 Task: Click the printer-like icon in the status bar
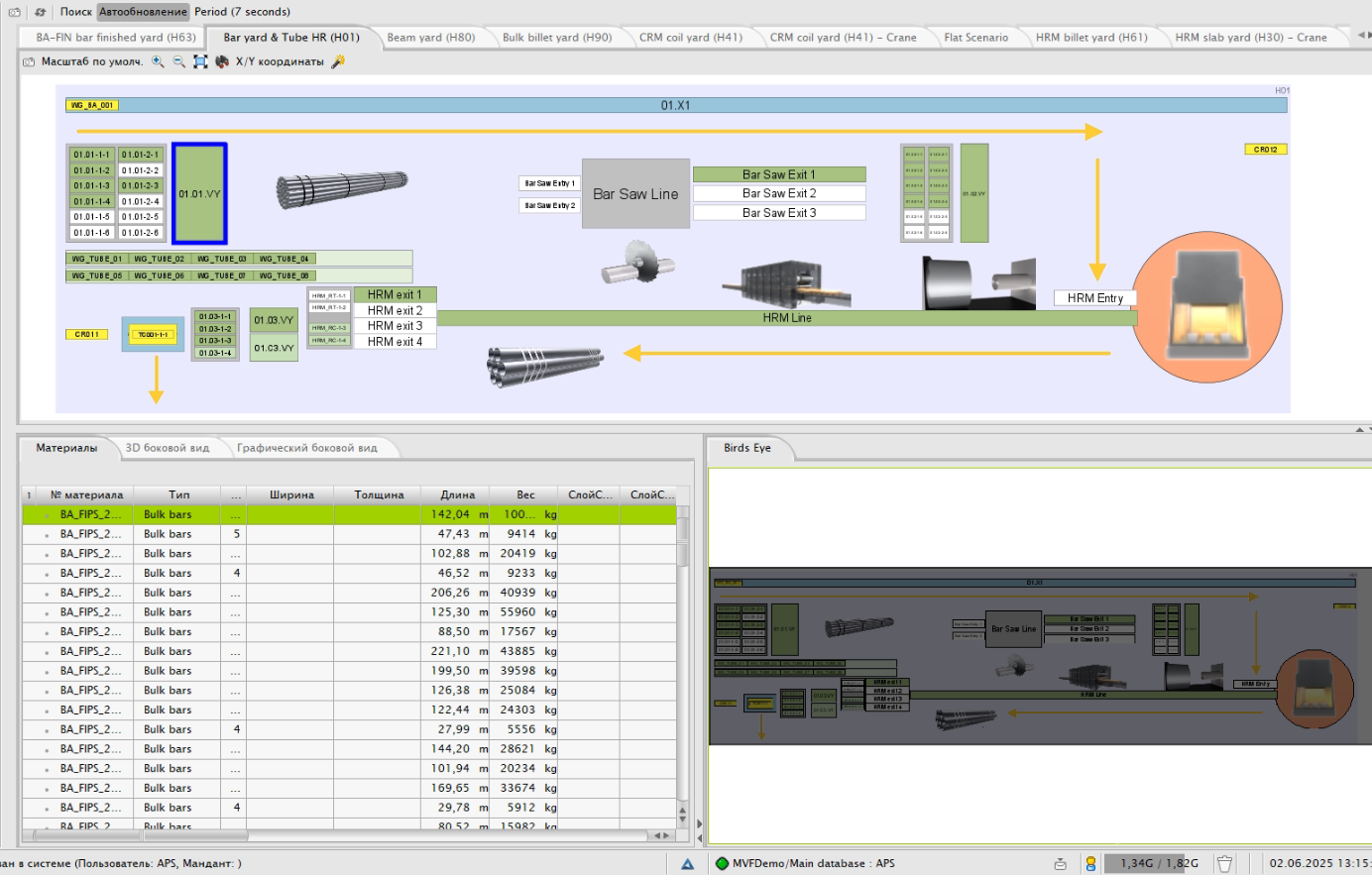pos(1060,864)
